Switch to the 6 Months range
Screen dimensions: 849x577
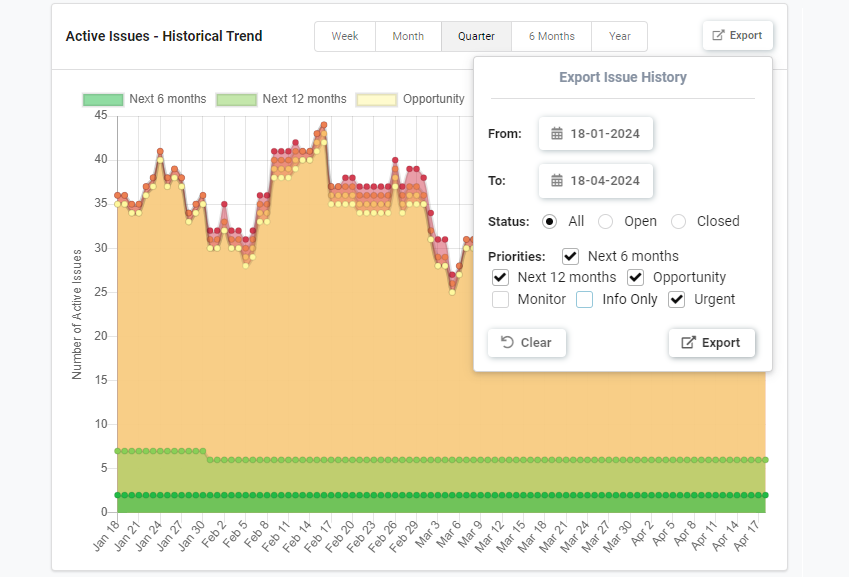(552, 36)
